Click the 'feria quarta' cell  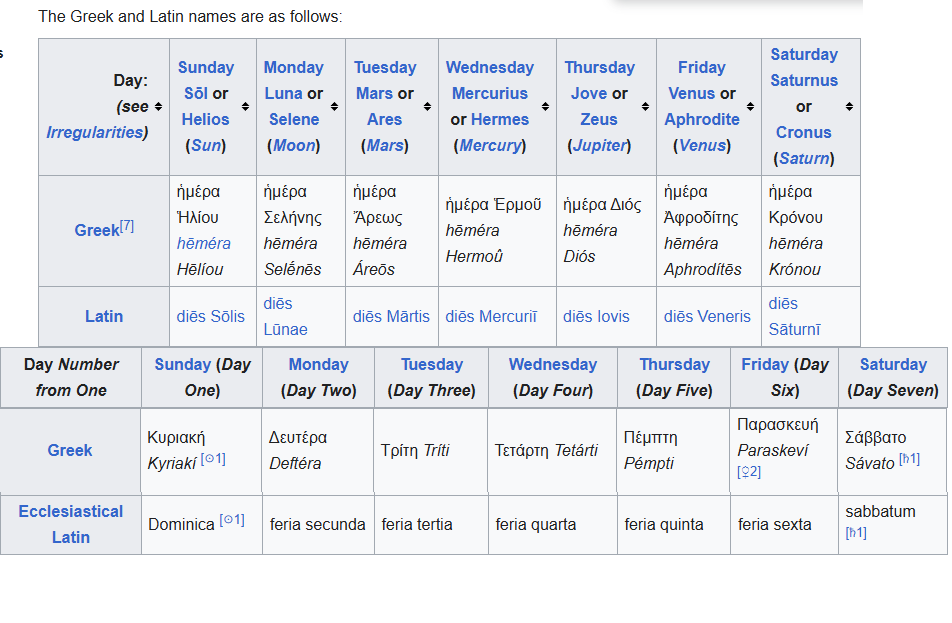pos(553,525)
